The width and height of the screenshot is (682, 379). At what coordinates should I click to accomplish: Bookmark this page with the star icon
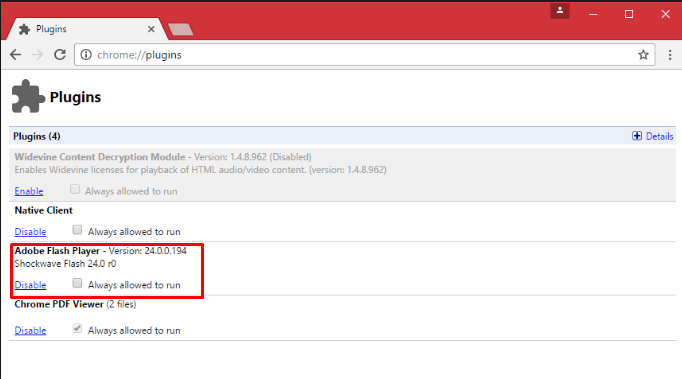pyautogui.click(x=643, y=55)
